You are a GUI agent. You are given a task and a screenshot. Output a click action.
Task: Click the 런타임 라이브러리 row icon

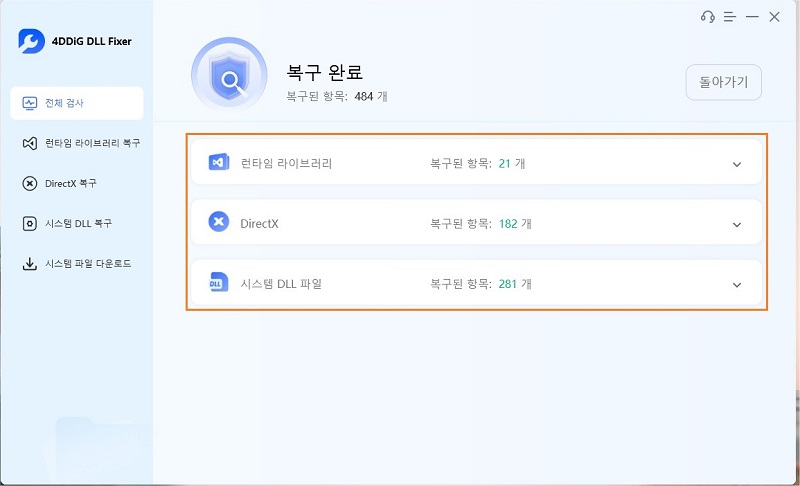[x=219, y=163]
